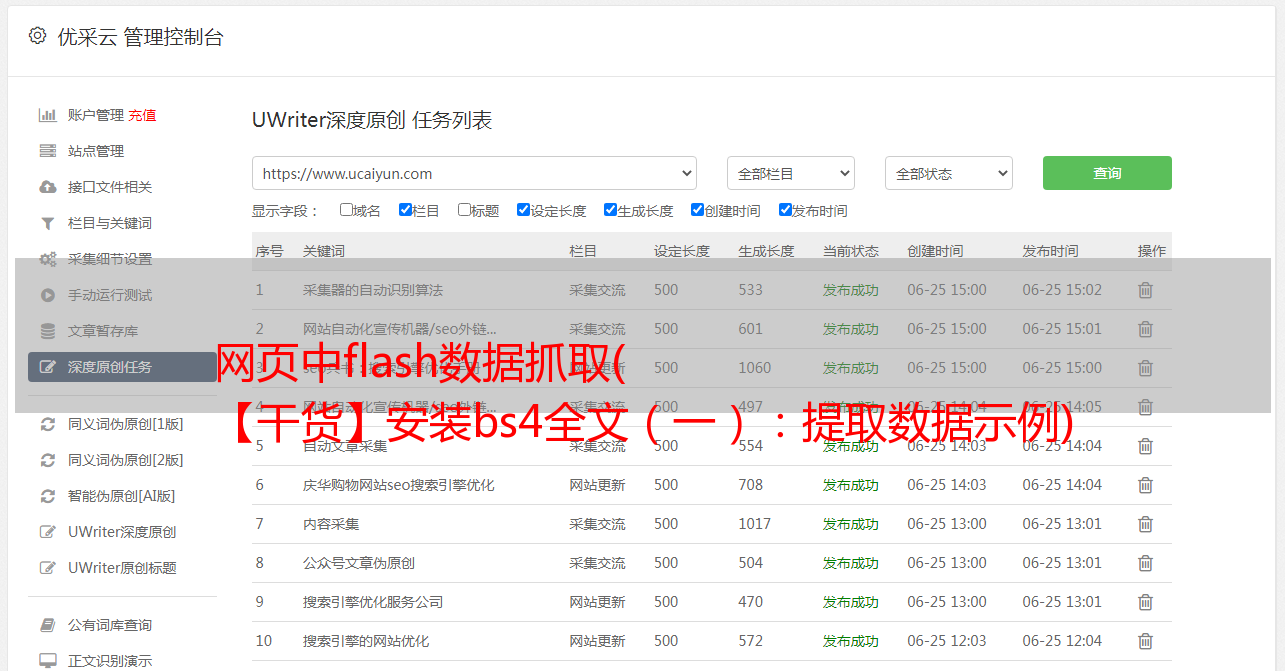The height and width of the screenshot is (671, 1285).
Task: Click the bar chart icon for 账户管理
Action: pyautogui.click(x=47, y=115)
